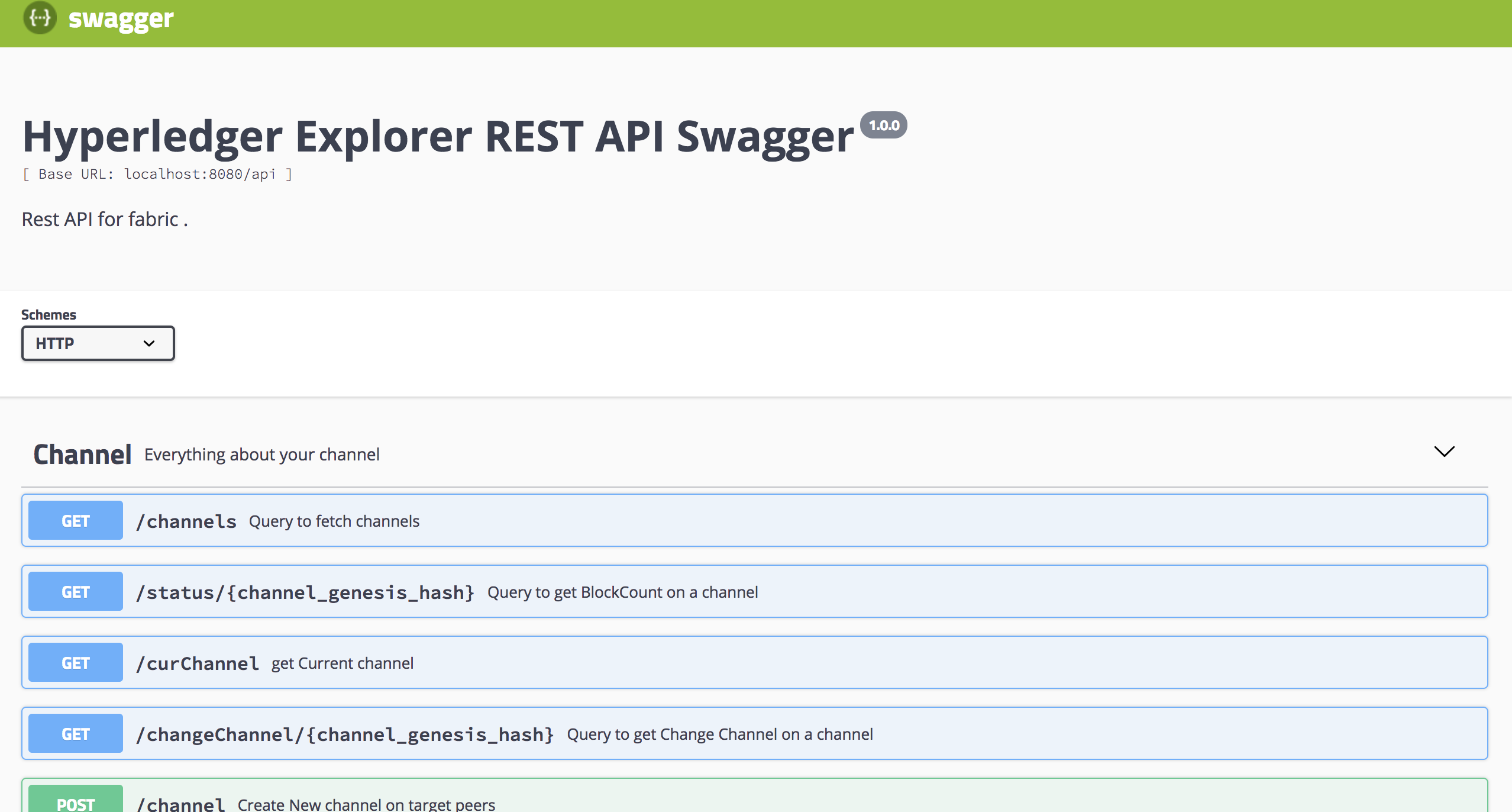Click GET badge for /curChannel
The width and height of the screenshot is (1512, 812).
(76, 663)
